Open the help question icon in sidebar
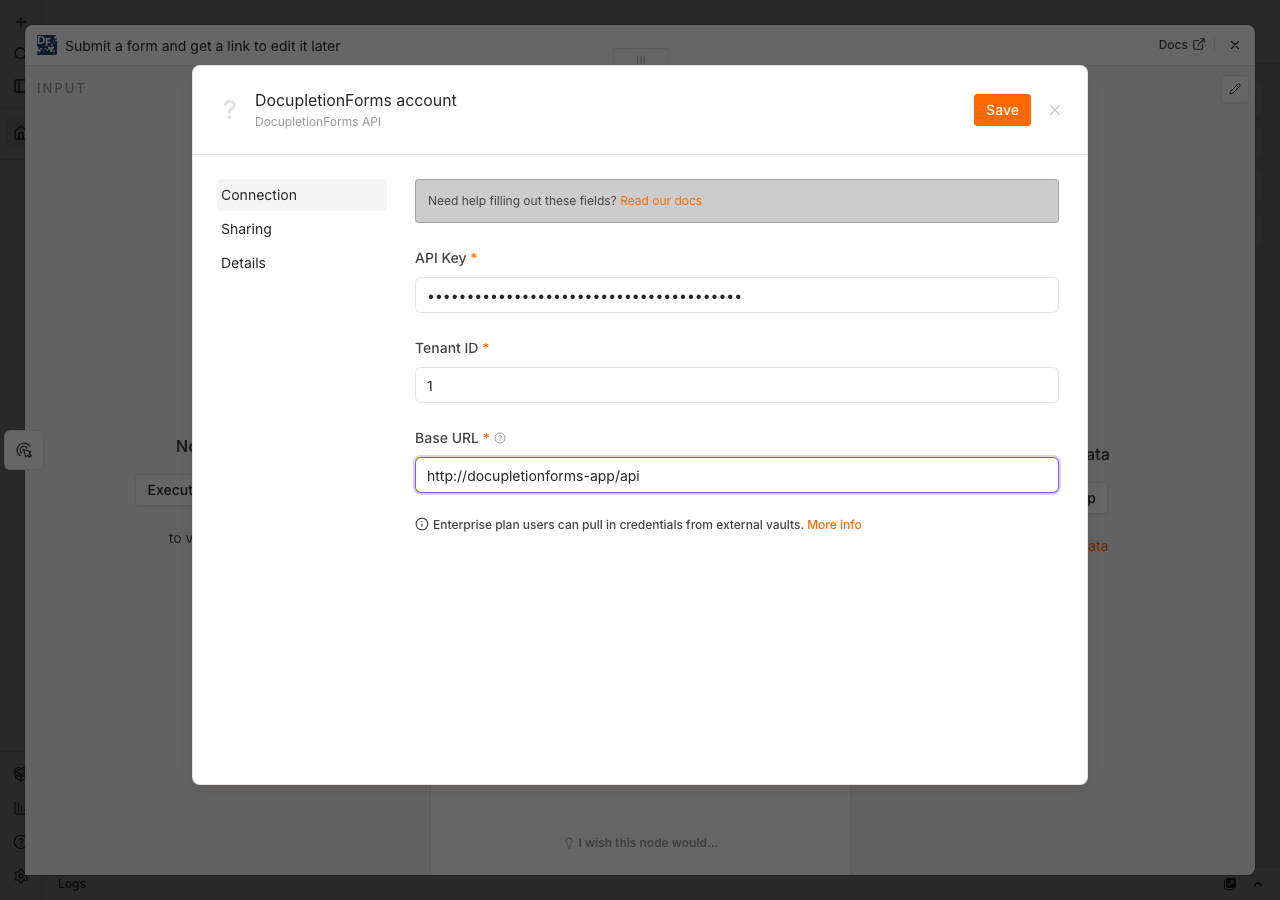This screenshot has height=900, width=1280. pos(20,842)
